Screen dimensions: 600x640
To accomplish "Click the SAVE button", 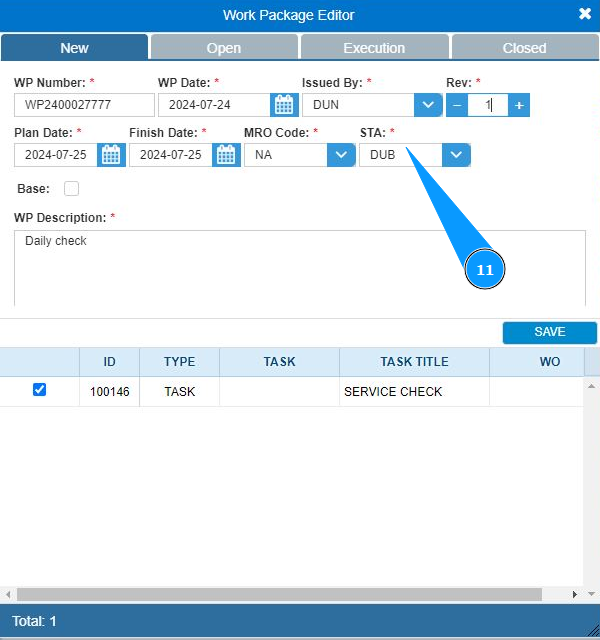I will pyautogui.click(x=550, y=332).
